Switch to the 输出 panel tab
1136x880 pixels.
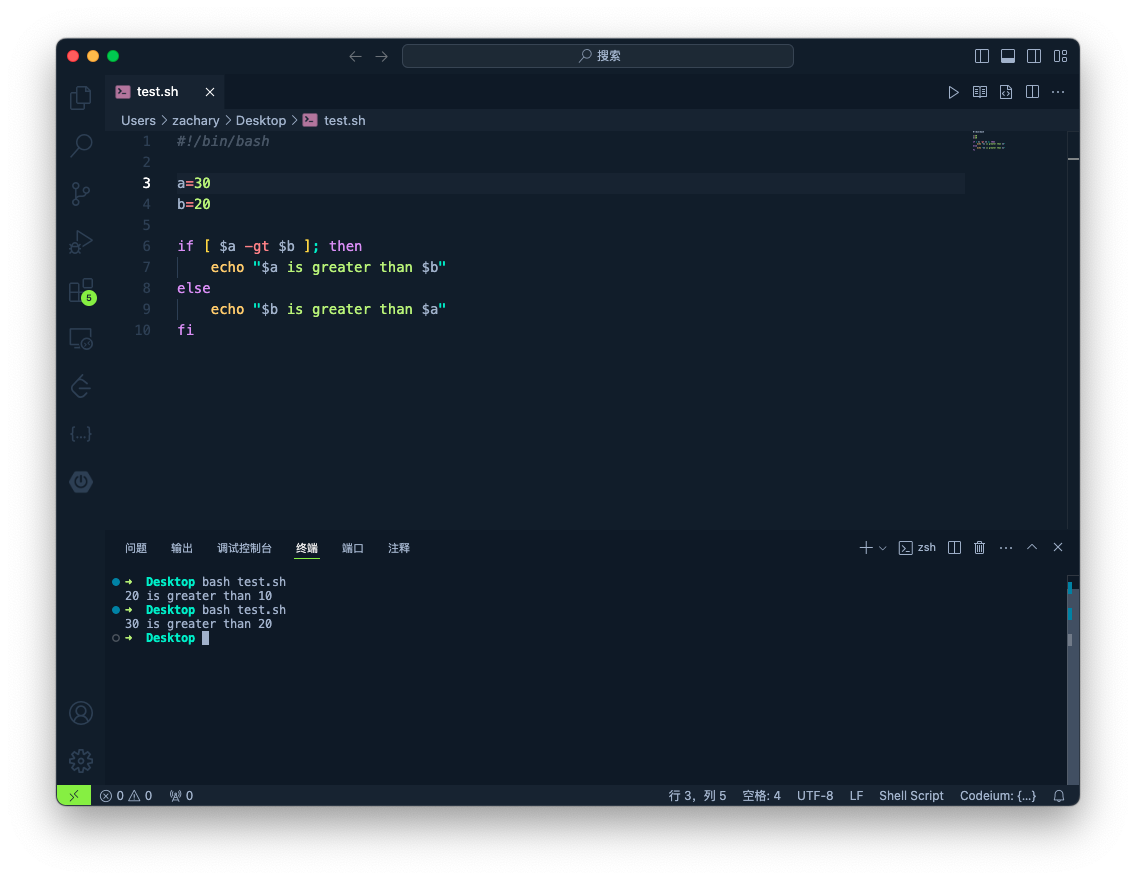182,548
